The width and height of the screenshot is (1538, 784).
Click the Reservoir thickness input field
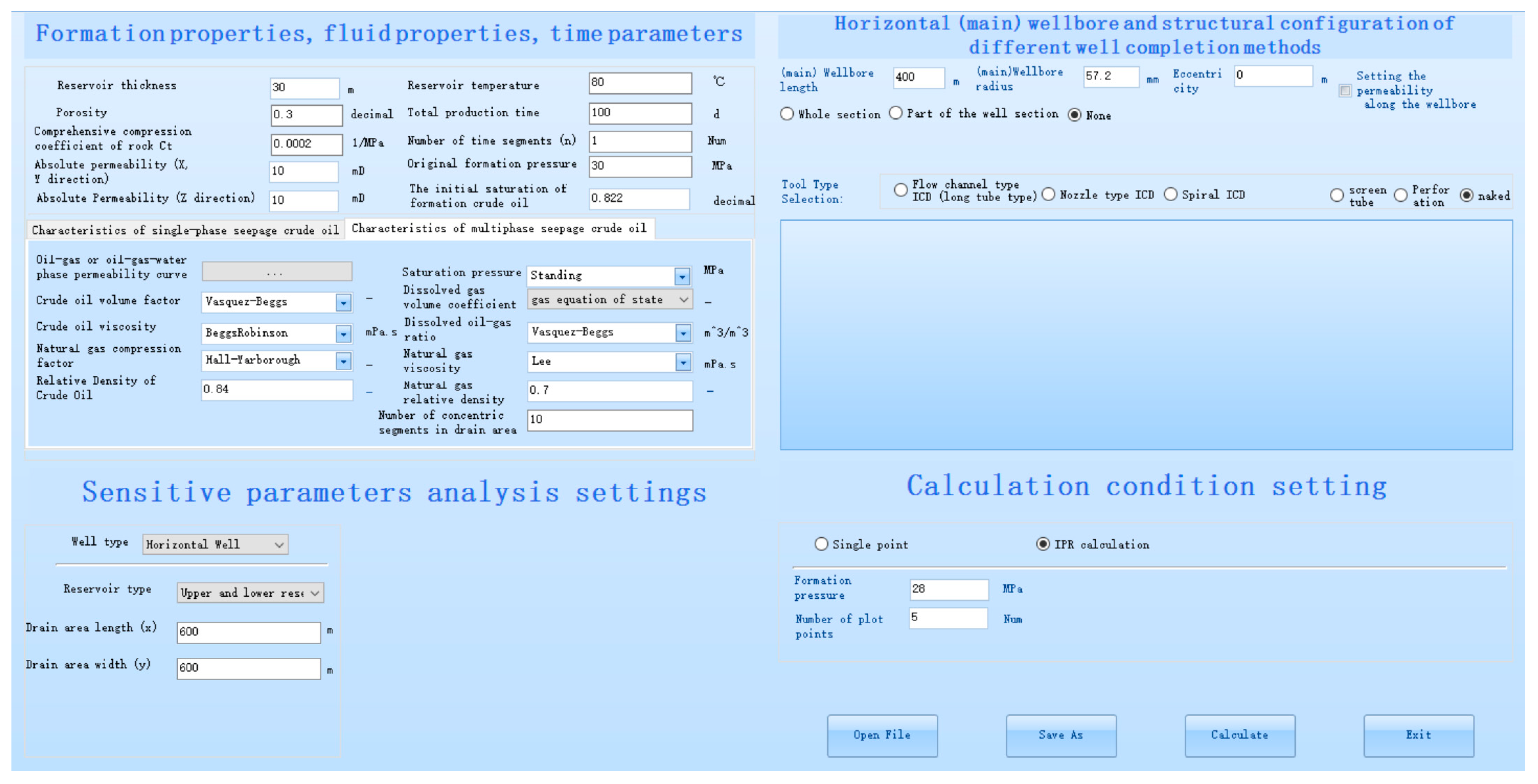point(304,88)
